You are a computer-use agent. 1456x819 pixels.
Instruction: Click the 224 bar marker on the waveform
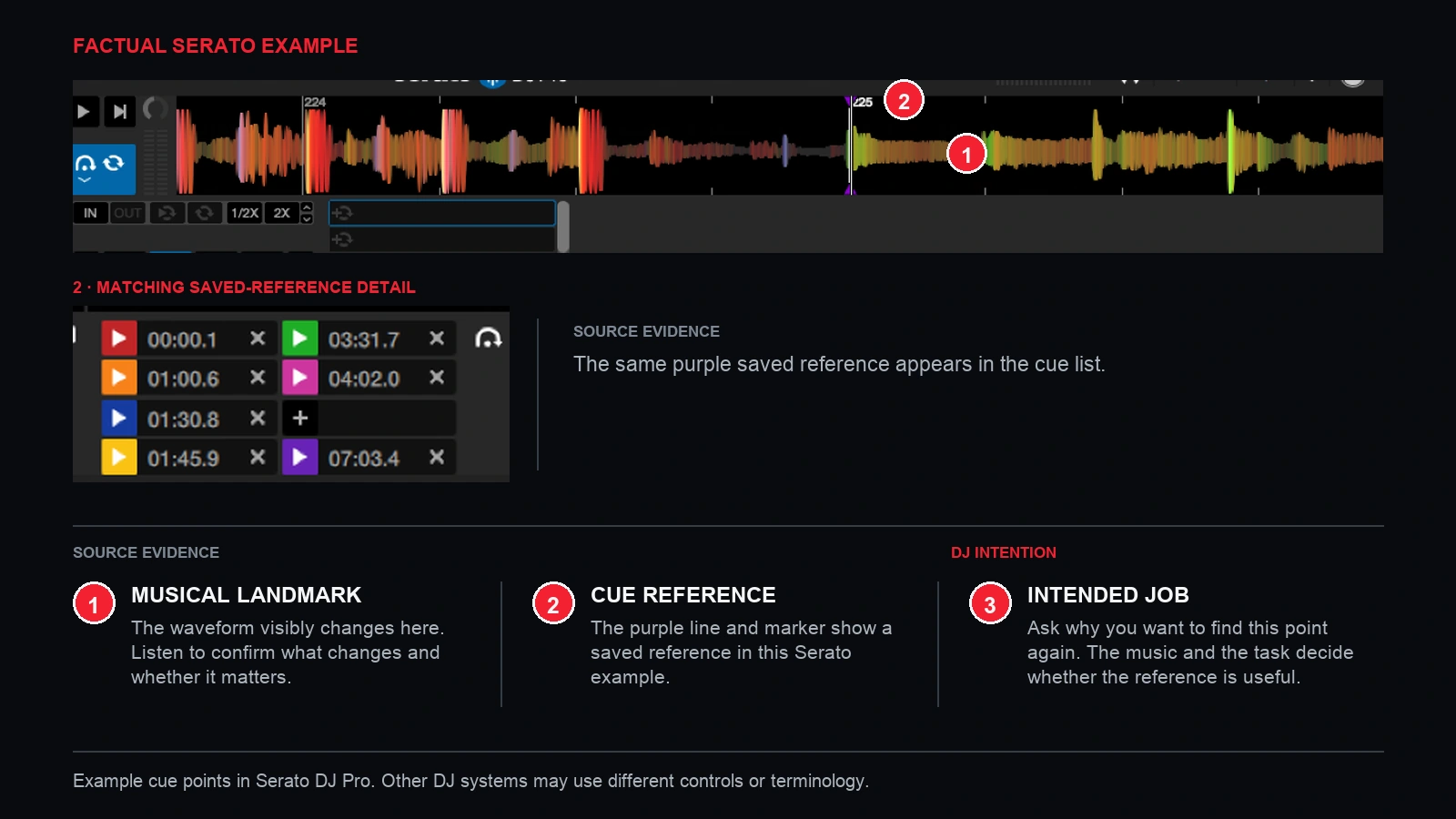314,102
